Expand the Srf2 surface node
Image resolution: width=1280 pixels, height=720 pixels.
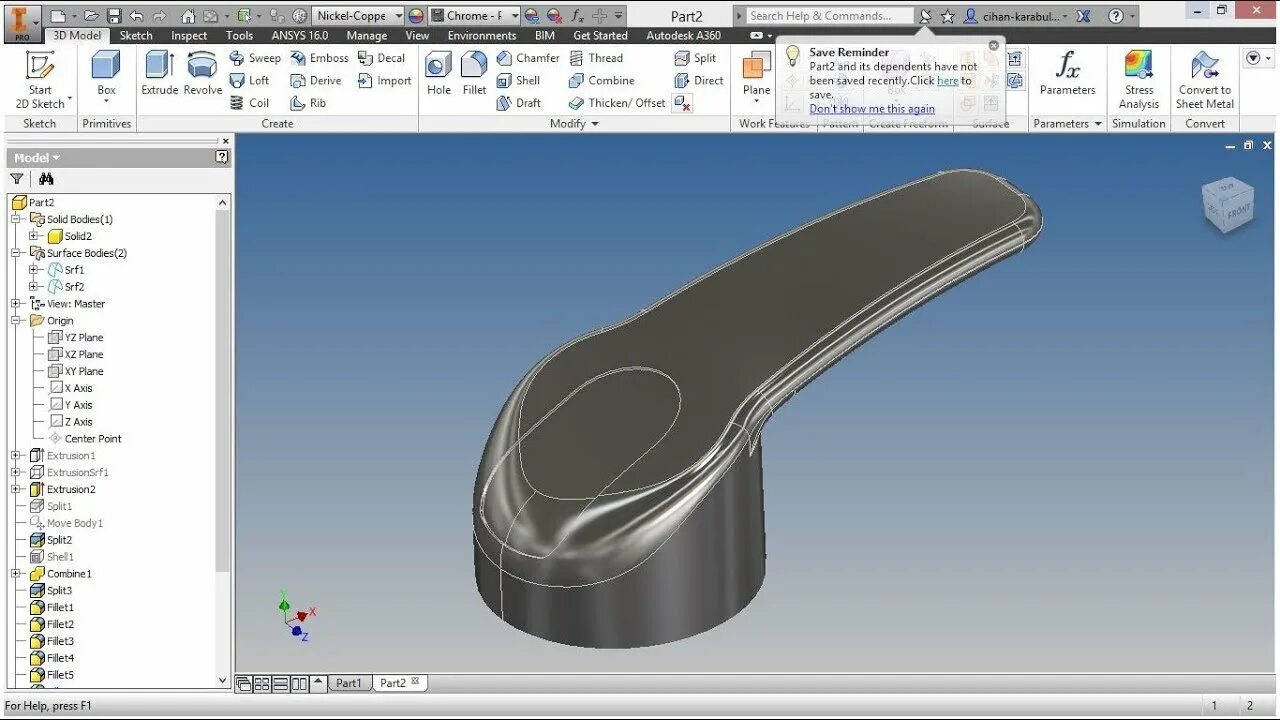point(34,286)
